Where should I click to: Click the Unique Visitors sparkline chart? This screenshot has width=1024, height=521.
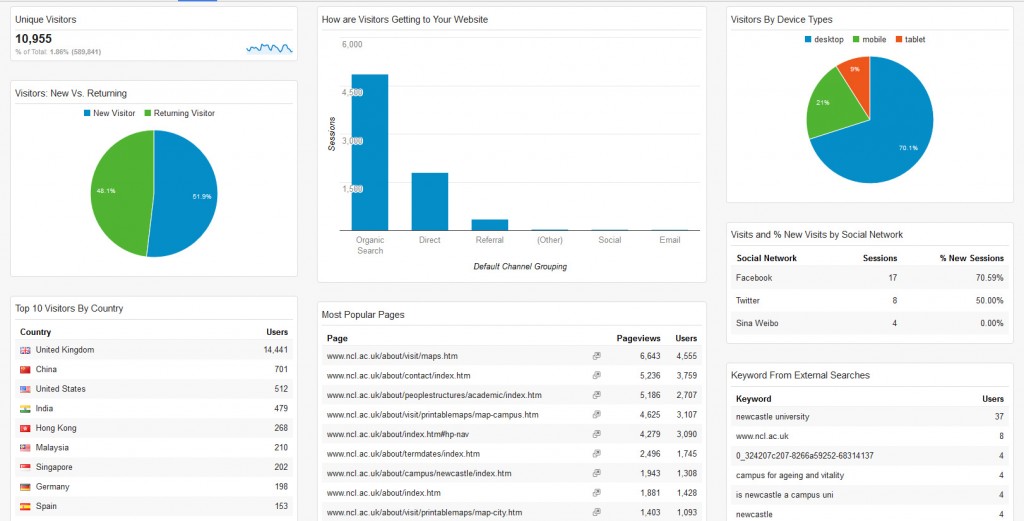point(269,46)
